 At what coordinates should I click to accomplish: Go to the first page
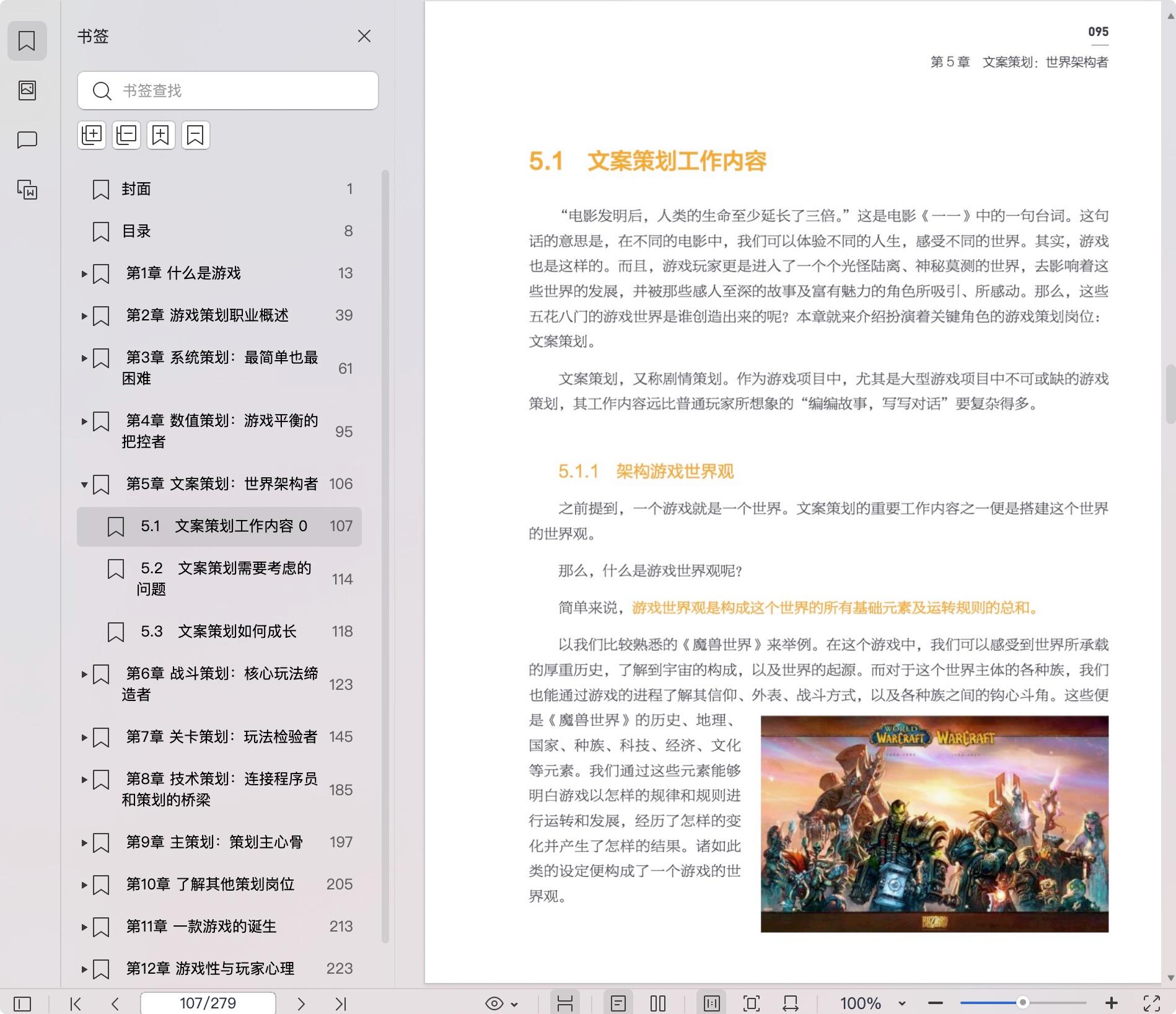coord(76,1003)
